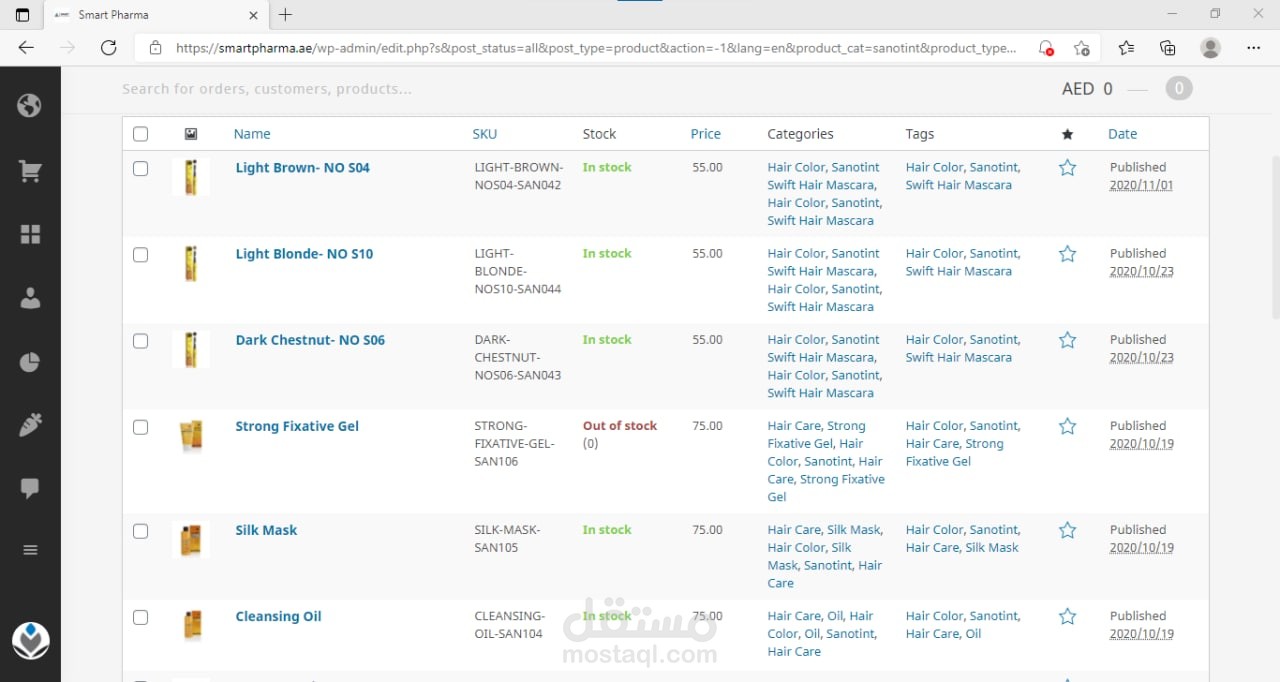Open browser collections icon
Viewport: 1280px width, 682px height.
click(1168, 47)
